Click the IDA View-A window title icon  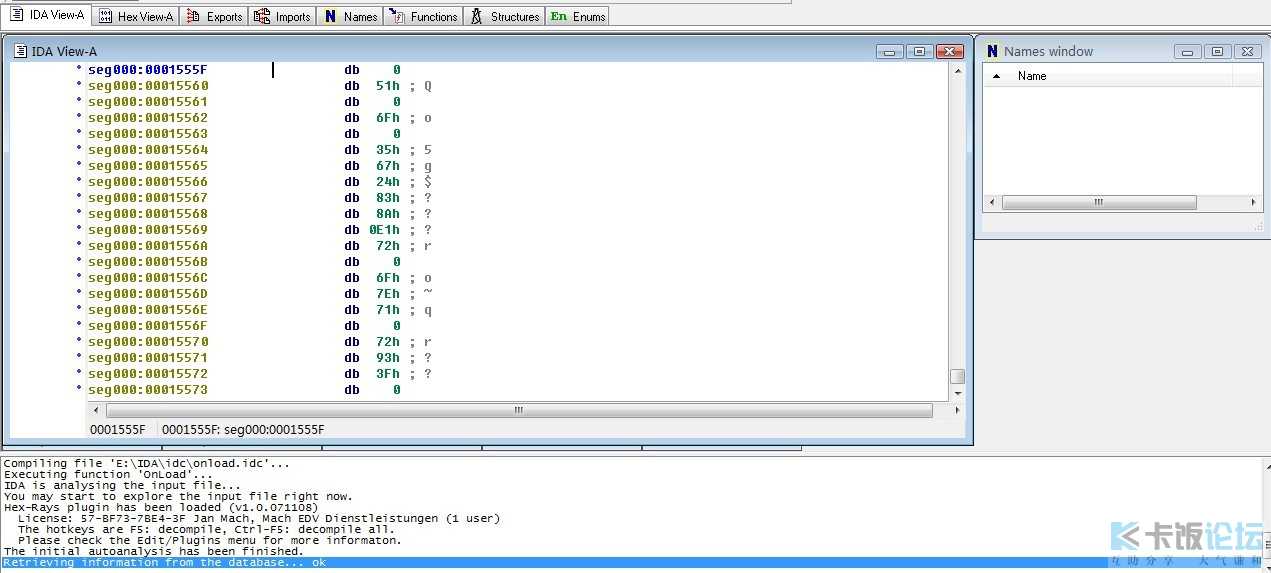click(20, 51)
